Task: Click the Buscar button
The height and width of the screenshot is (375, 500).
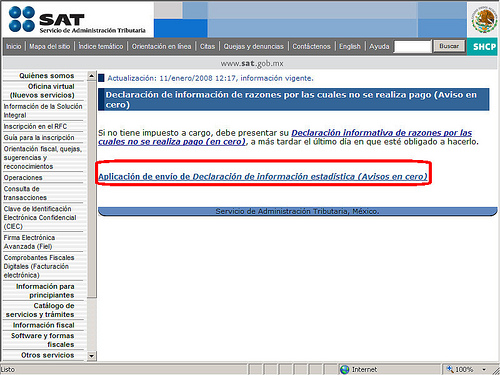Action: pyautogui.click(x=449, y=46)
